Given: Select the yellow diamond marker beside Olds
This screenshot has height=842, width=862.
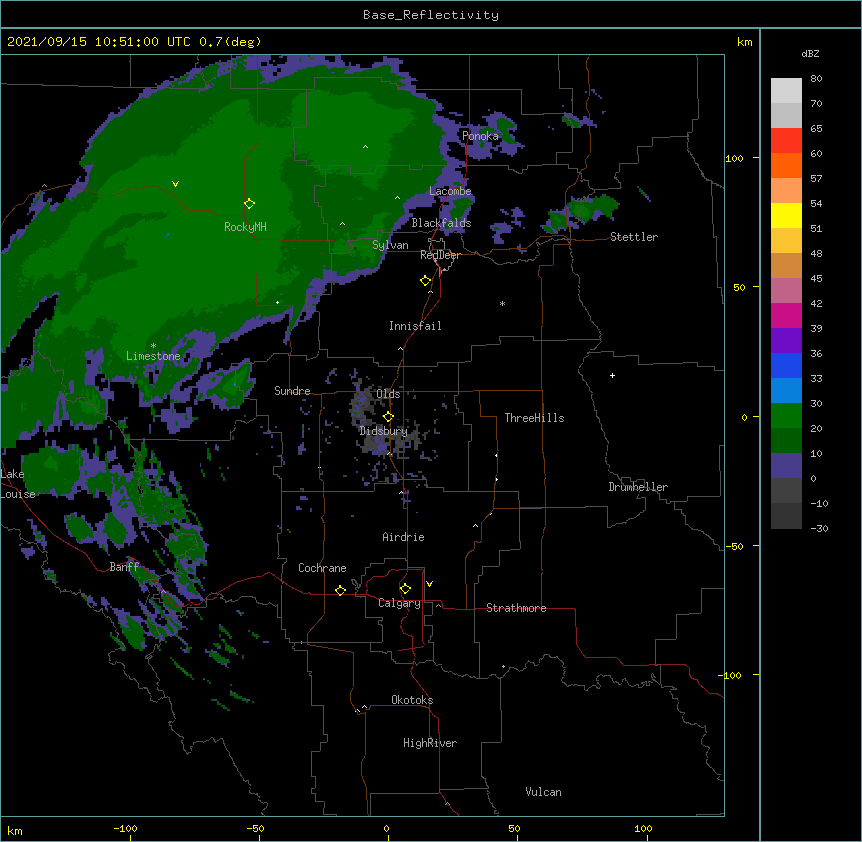Looking at the screenshot, I should click(x=388, y=417).
